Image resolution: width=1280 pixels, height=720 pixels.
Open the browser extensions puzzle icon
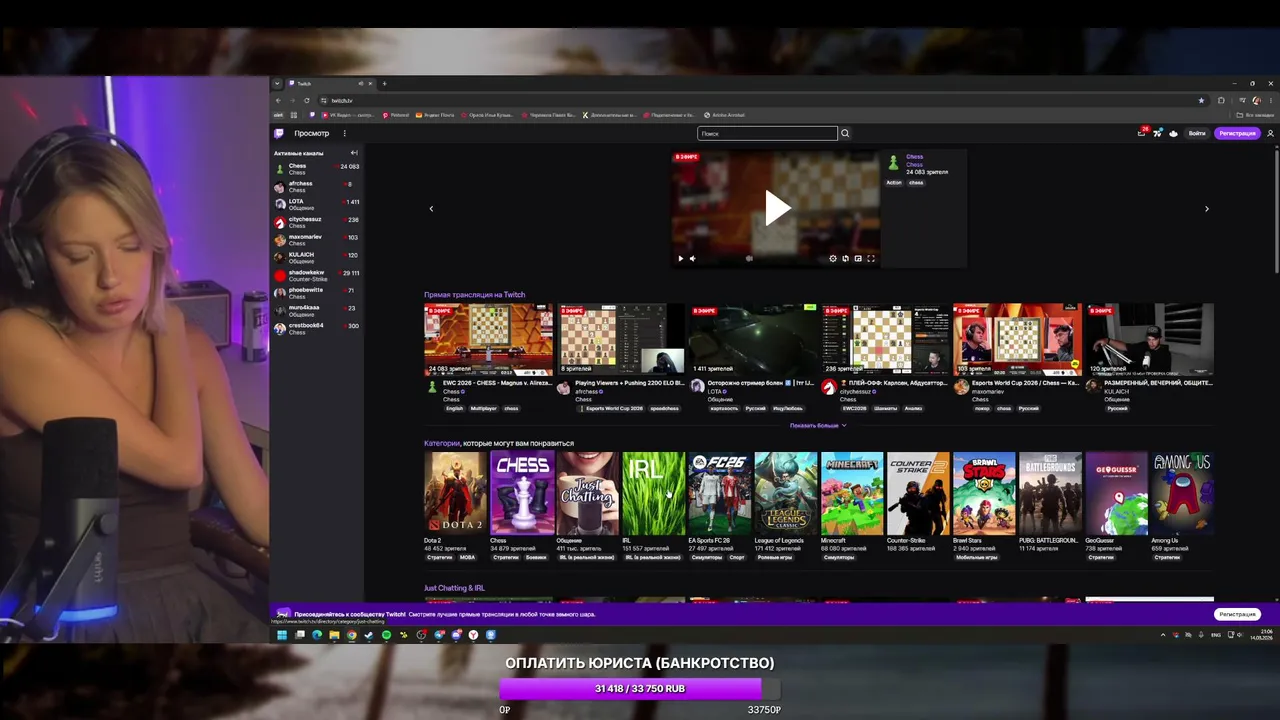tap(1221, 100)
